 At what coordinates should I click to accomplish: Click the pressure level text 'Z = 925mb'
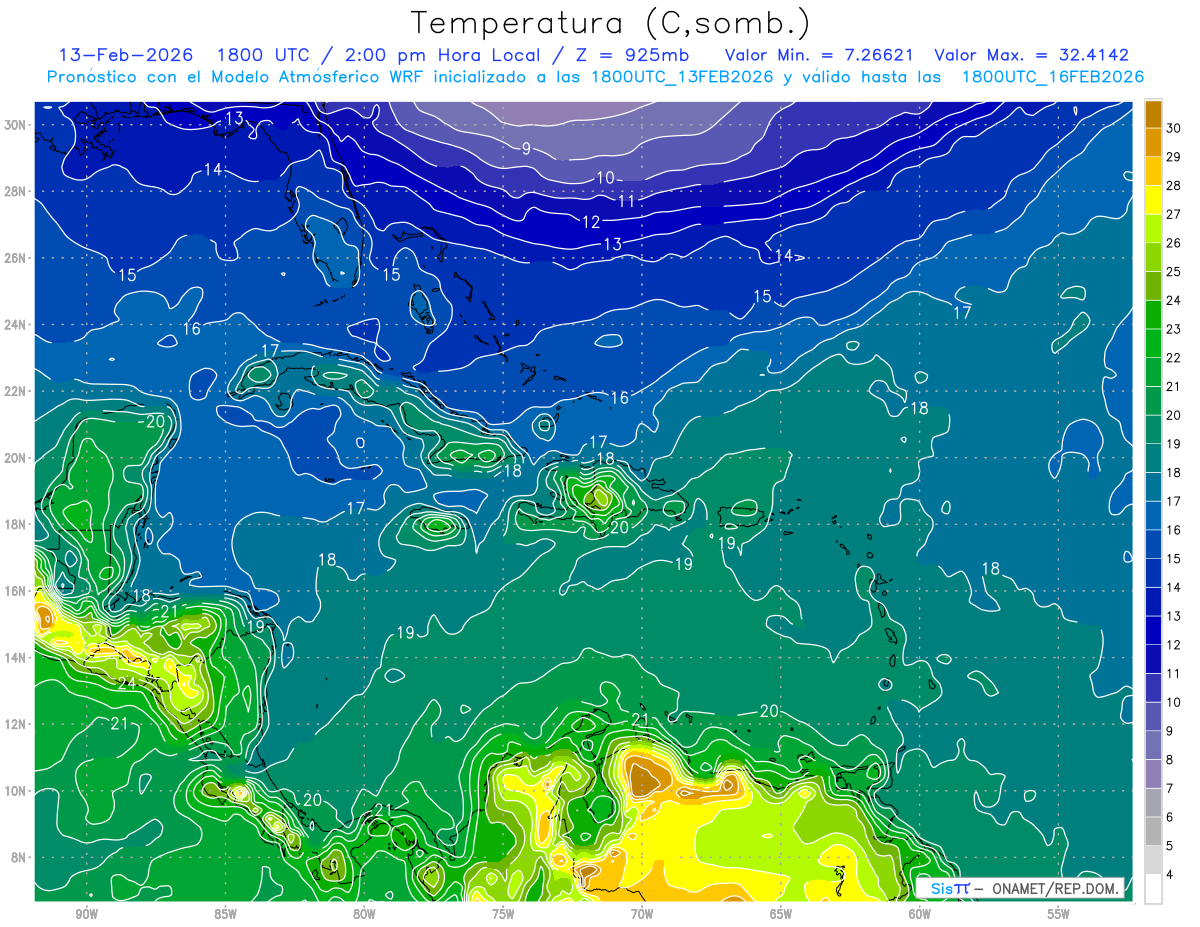[631, 55]
